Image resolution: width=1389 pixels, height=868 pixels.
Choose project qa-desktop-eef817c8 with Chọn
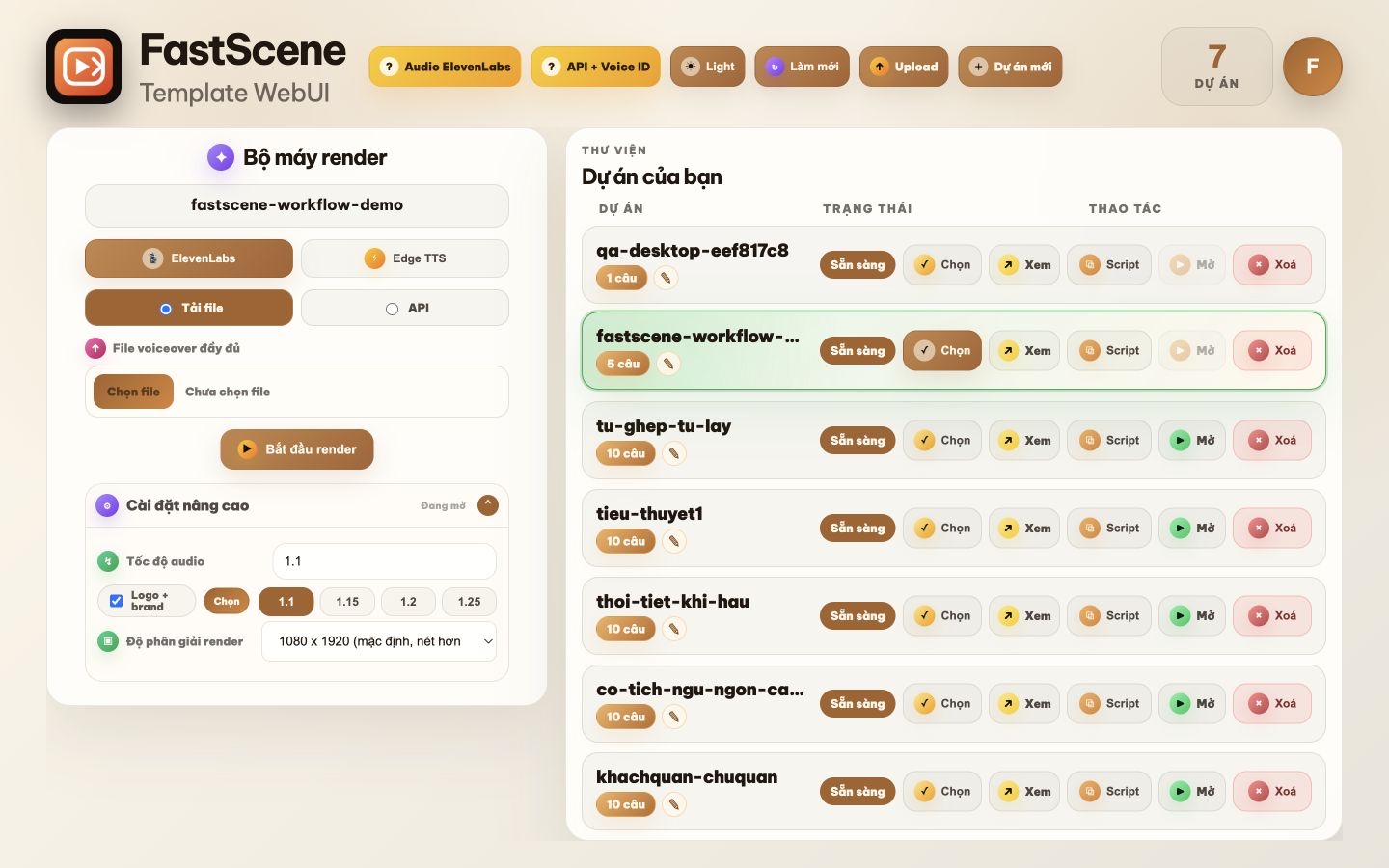(942, 265)
